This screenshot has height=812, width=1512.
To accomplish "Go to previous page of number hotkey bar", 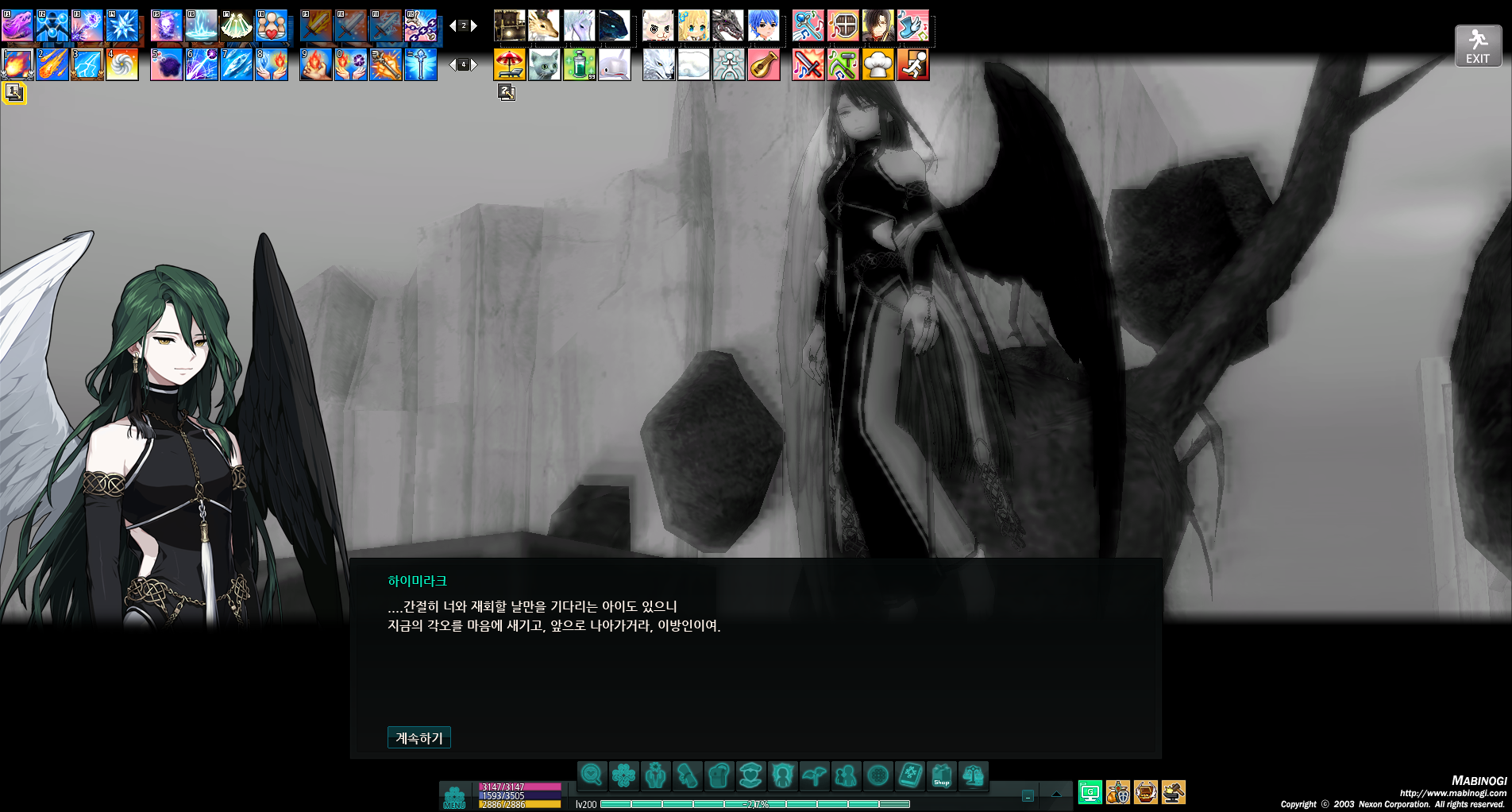I will tap(453, 65).
